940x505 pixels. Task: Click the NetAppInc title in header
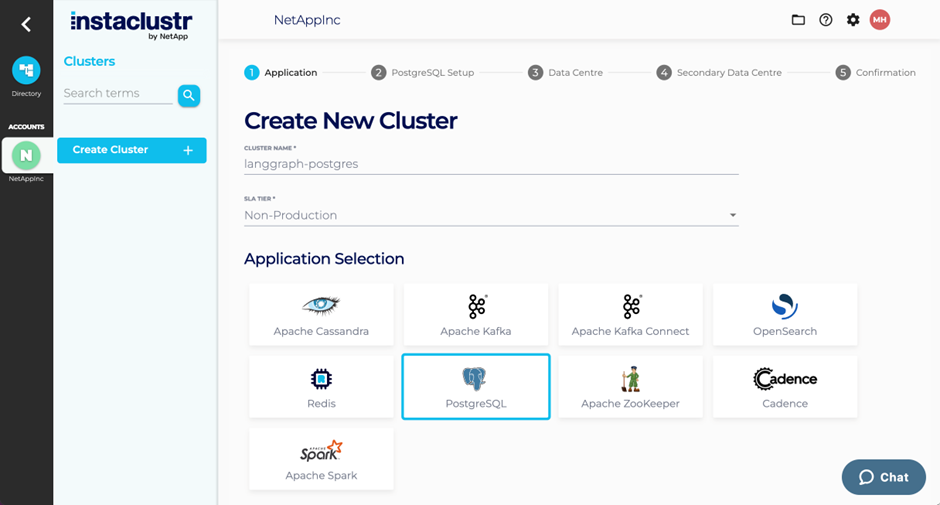tap(307, 20)
